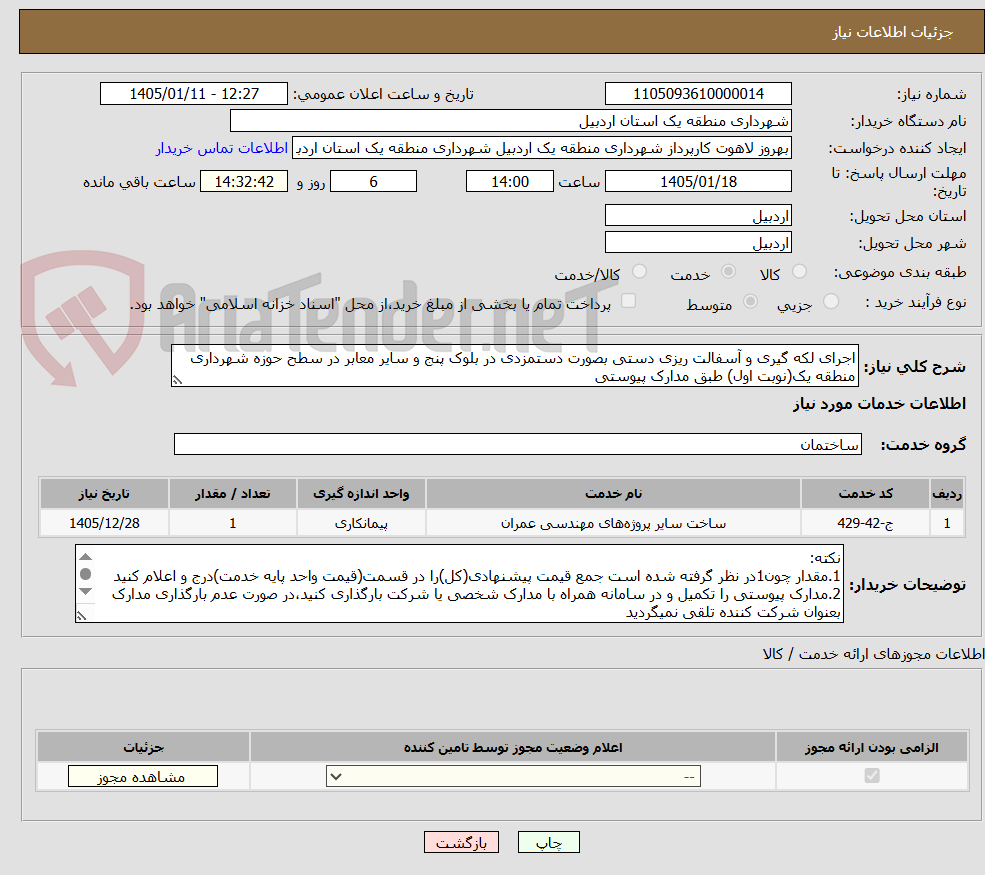
Task: Click the remaining days field 6
Action: [x=373, y=182]
